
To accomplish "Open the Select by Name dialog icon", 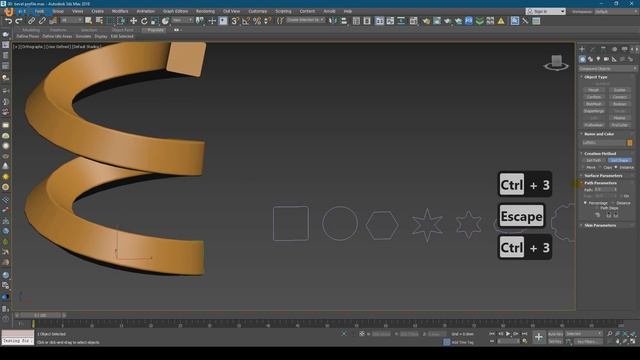I will pos(99,21).
